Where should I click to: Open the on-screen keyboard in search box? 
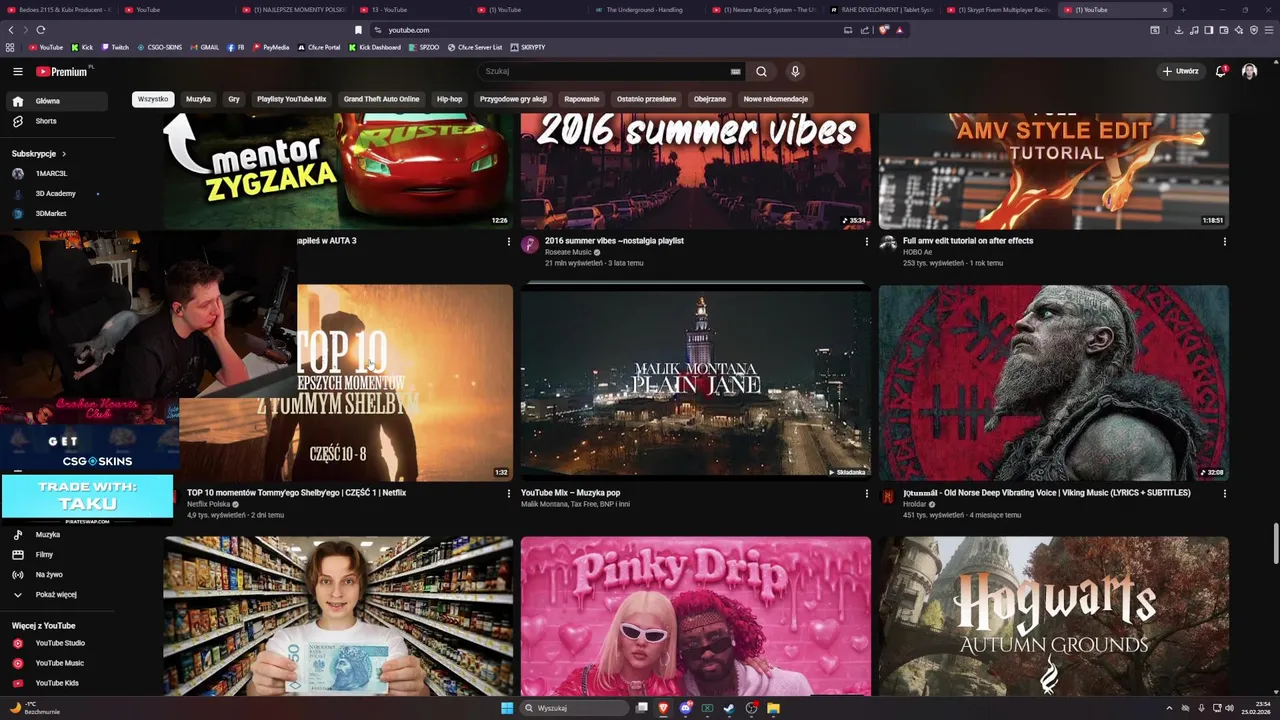(735, 71)
